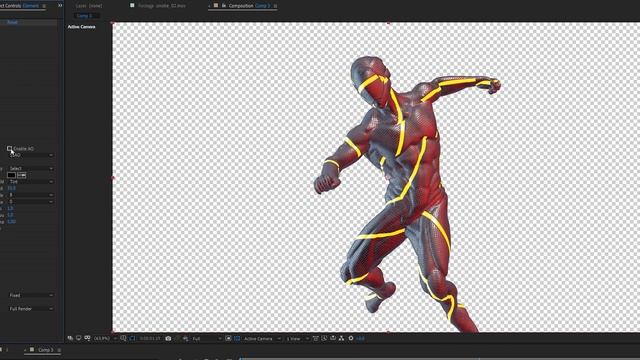Open the Full Render dropdown
This screenshot has height=360, width=640.
(x=31, y=309)
